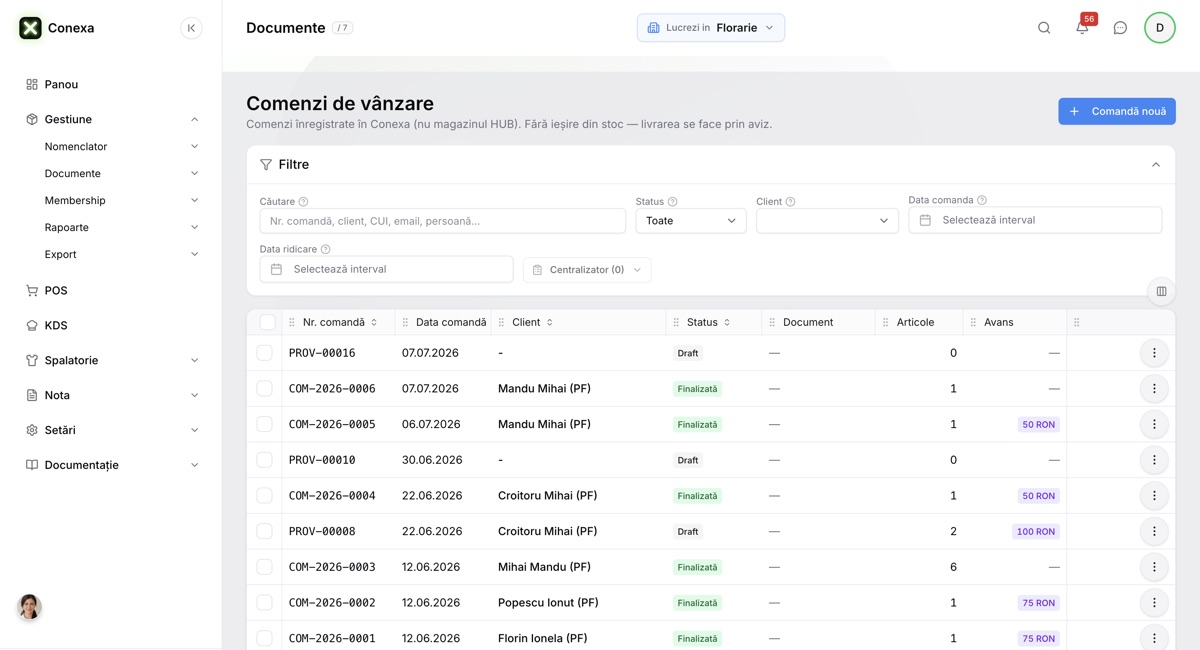
Task: Click help icon next to Căutare
Action: (x=304, y=202)
